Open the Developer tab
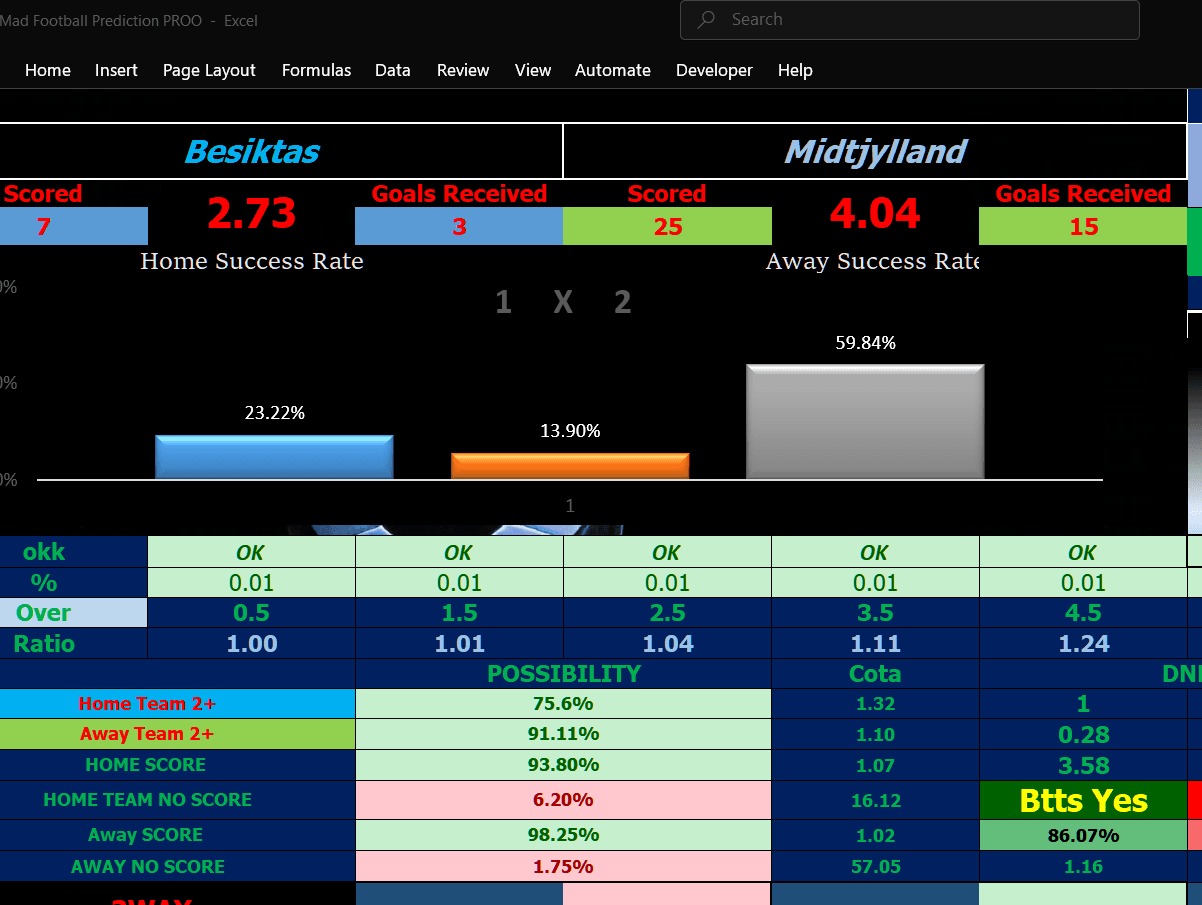 (x=714, y=70)
